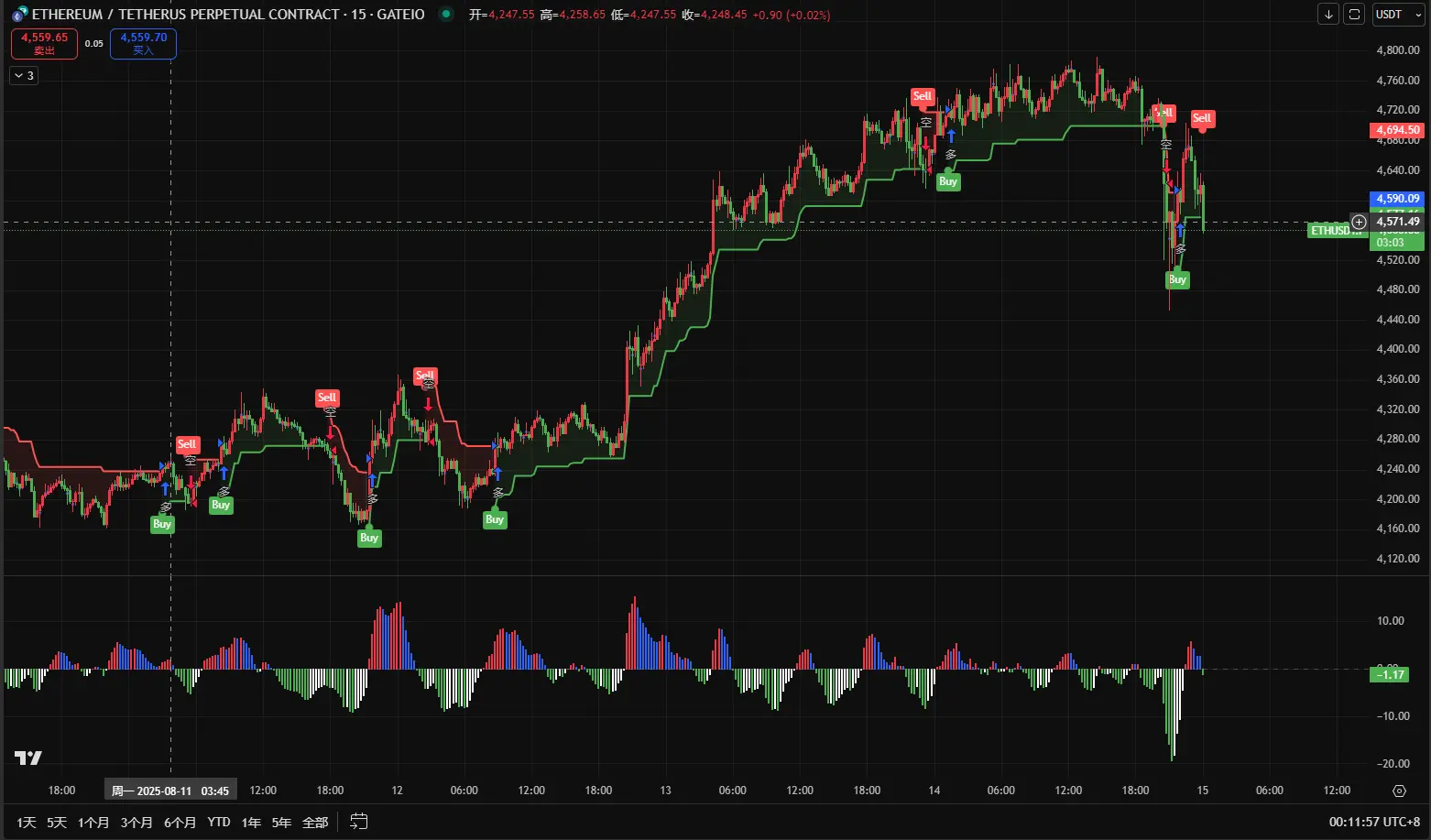Click the Sell signal label near 18:00 before the 12th
Image resolution: width=1431 pixels, height=840 pixels.
[327, 398]
